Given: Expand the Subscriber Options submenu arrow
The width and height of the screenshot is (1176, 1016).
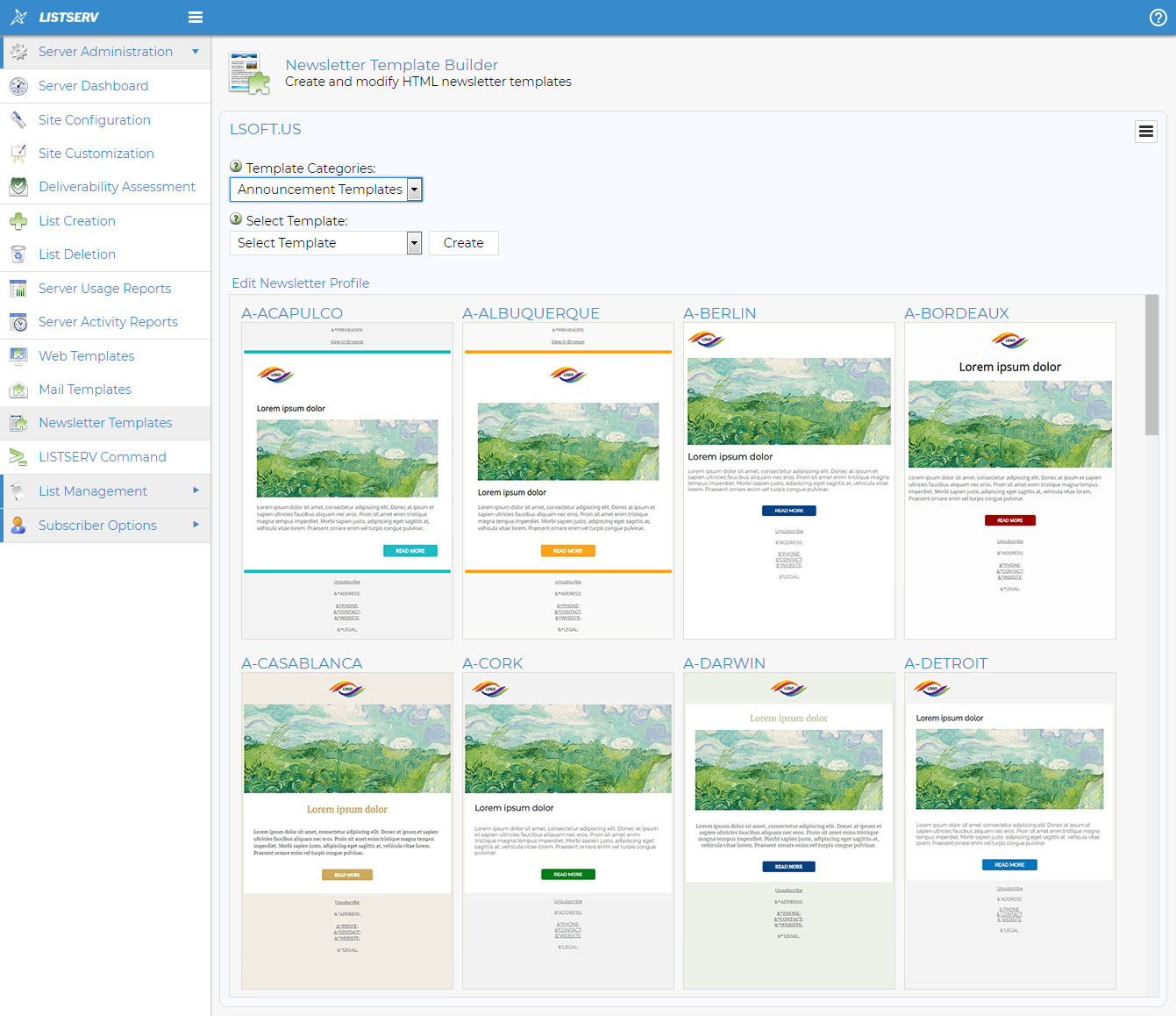Looking at the screenshot, I should [196, 525].
